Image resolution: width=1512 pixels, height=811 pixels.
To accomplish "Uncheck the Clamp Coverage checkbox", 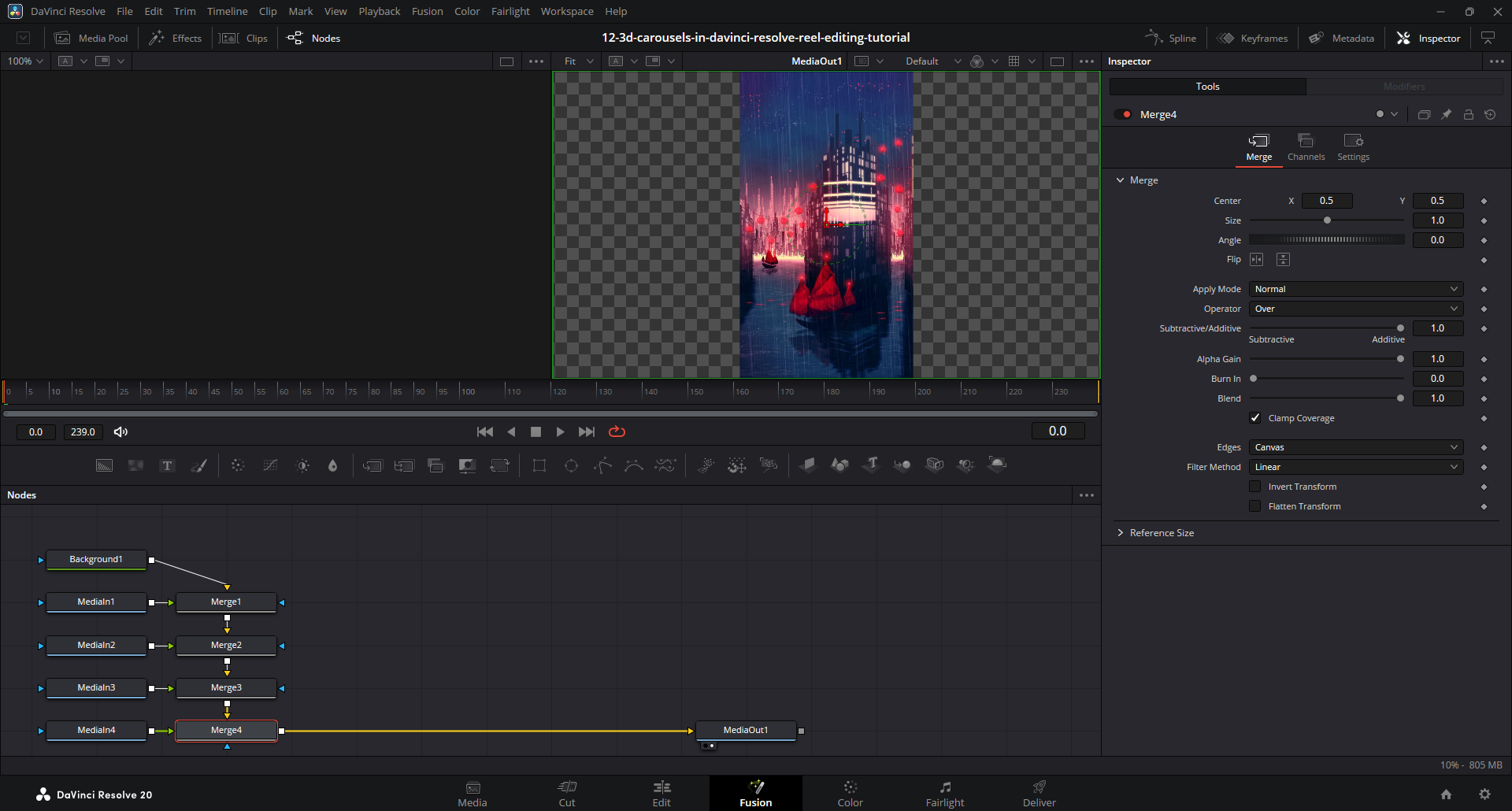I will (x=1255, y=418).
